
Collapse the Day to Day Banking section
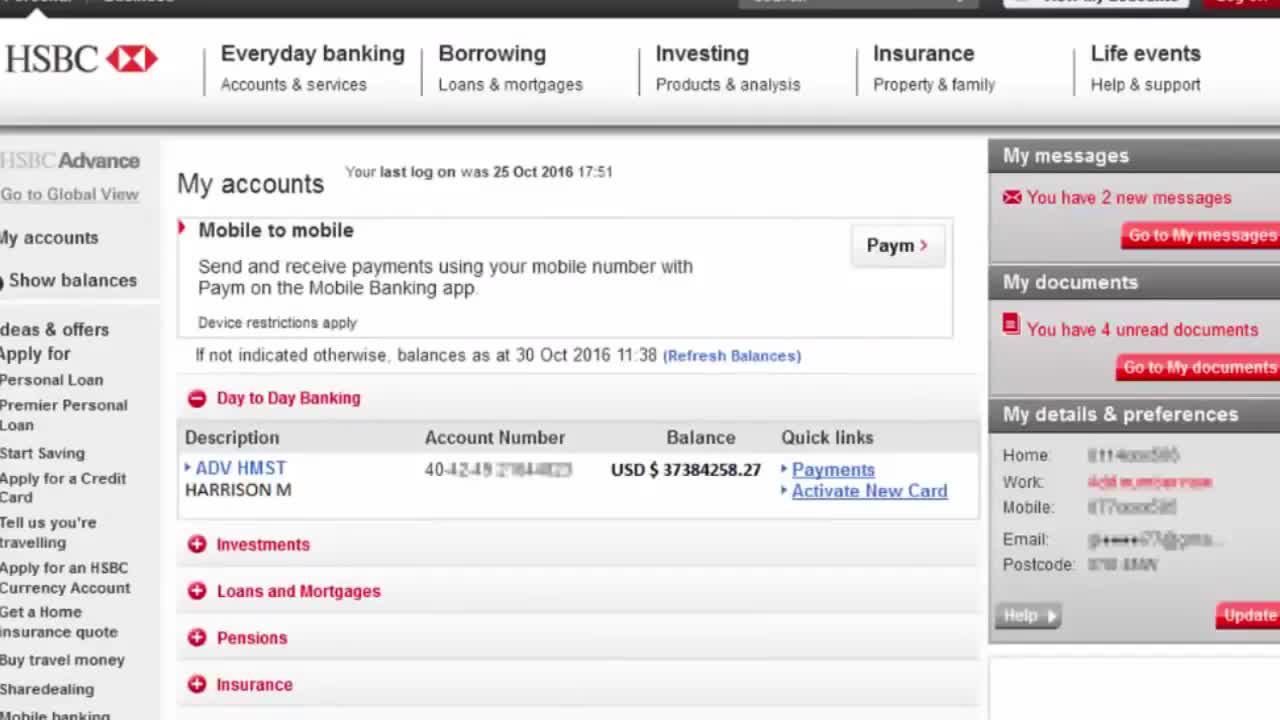click(x=197, y=398)
